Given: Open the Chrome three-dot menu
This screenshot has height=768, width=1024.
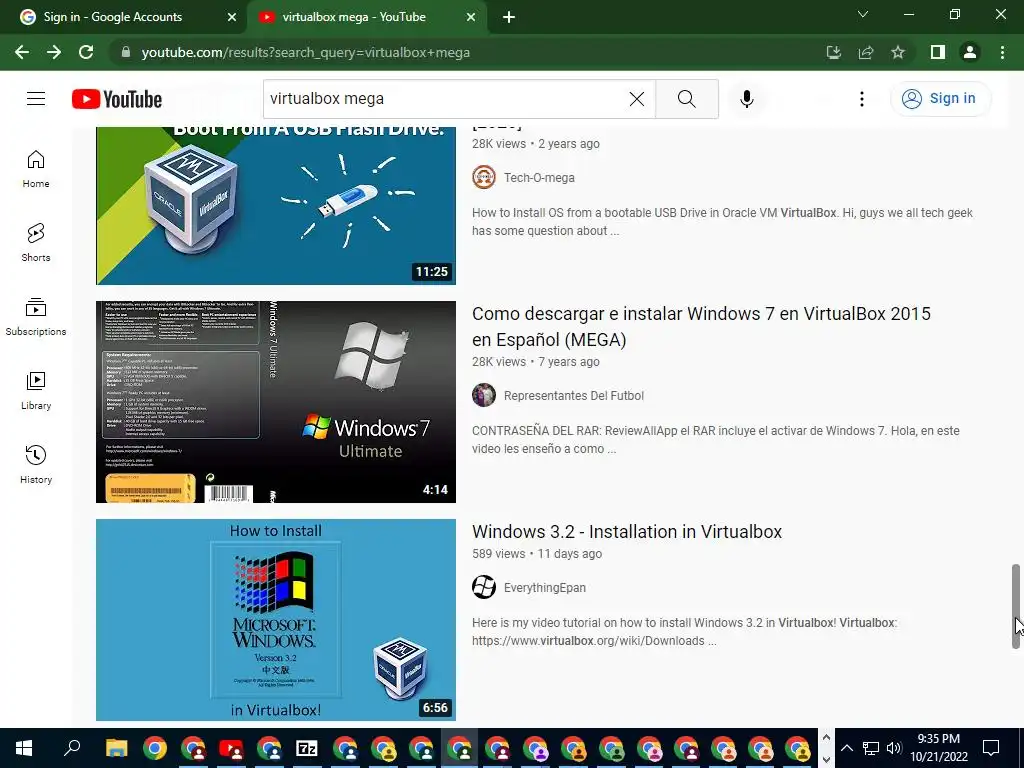Looking at the screenshot, I should coord(1002,52).
